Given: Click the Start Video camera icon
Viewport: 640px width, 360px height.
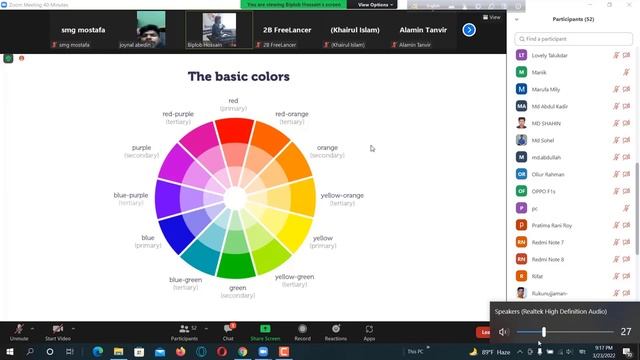Looking at the screenshot, I should (58, 329).
